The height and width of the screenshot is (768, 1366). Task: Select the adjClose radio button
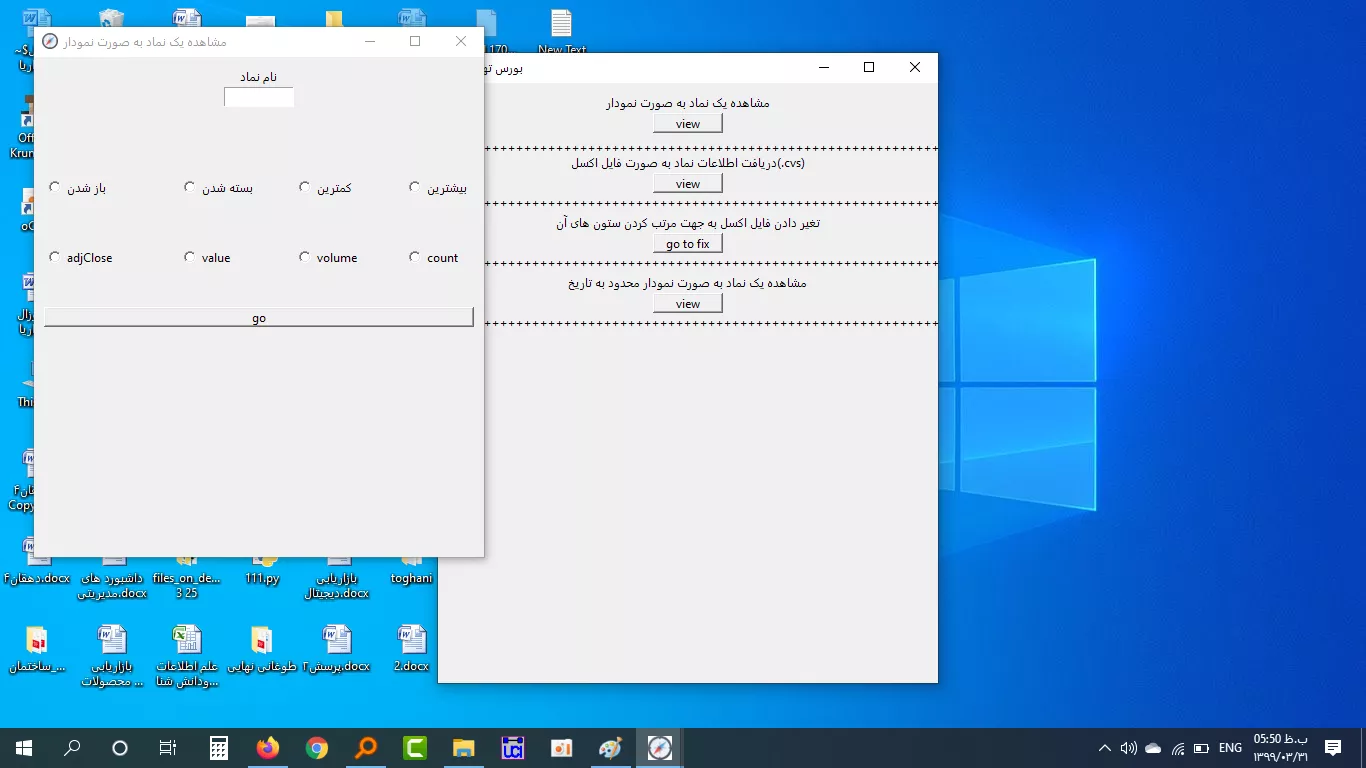coord(55,257)
